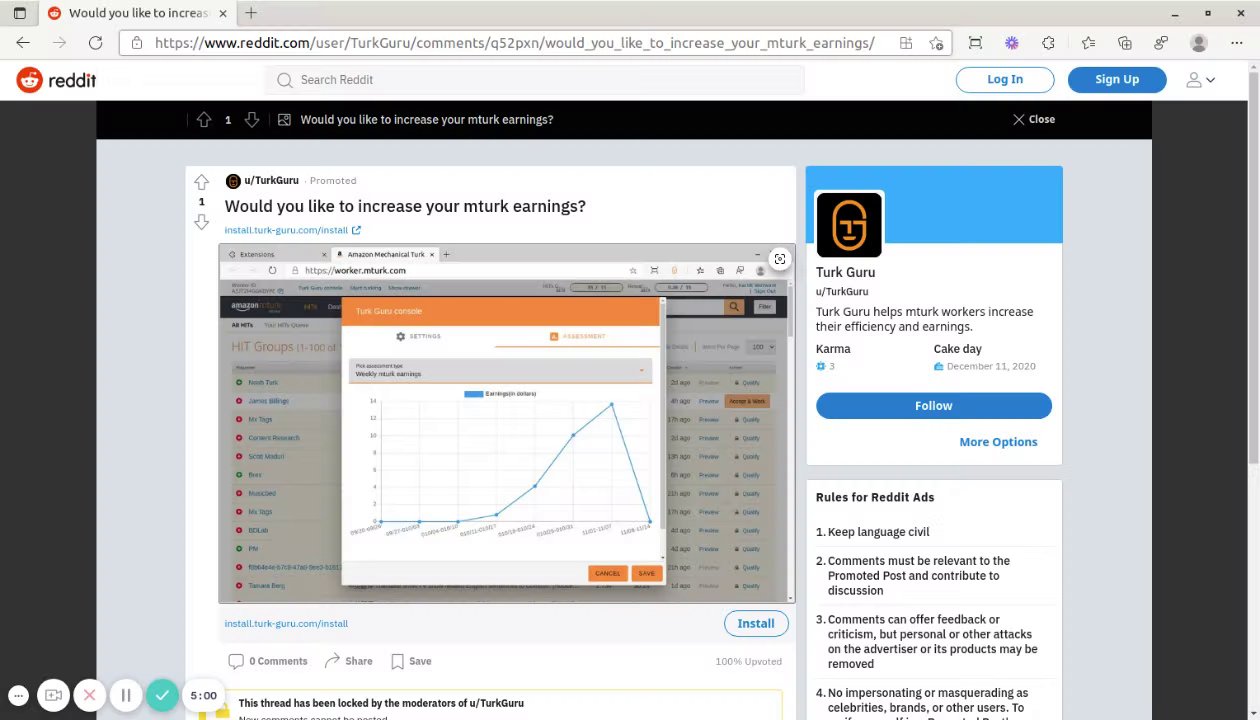
Task: Open the browser favorites list icon
Action: coord(1088,43)
